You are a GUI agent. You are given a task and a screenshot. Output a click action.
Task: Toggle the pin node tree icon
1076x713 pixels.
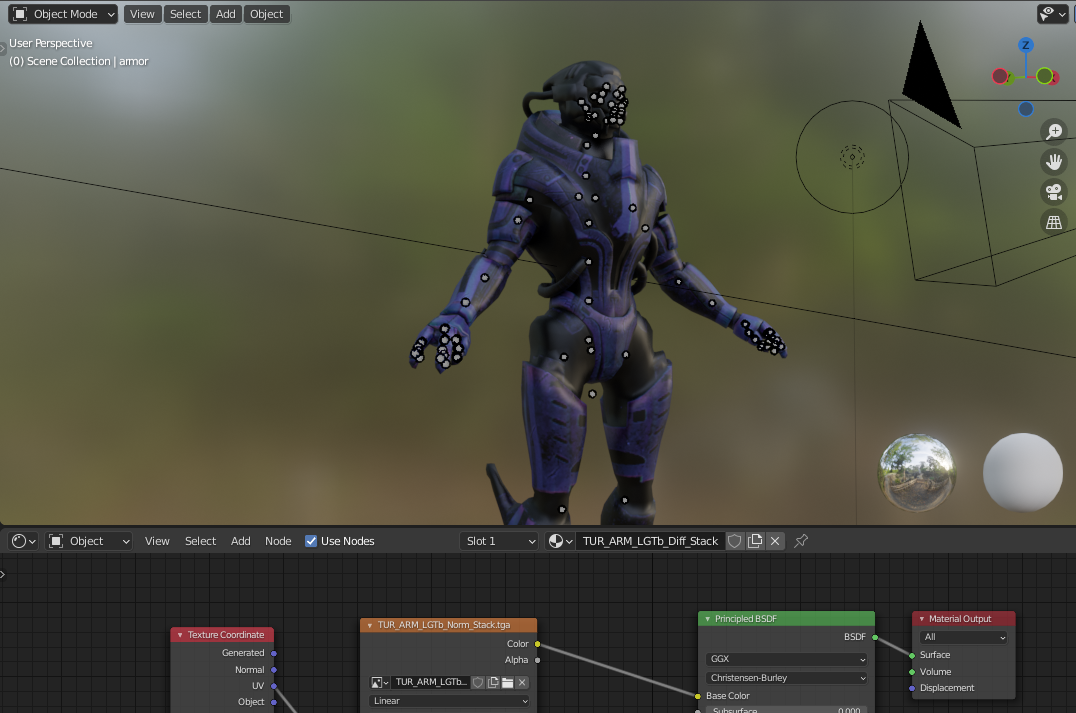click(800, 541)
